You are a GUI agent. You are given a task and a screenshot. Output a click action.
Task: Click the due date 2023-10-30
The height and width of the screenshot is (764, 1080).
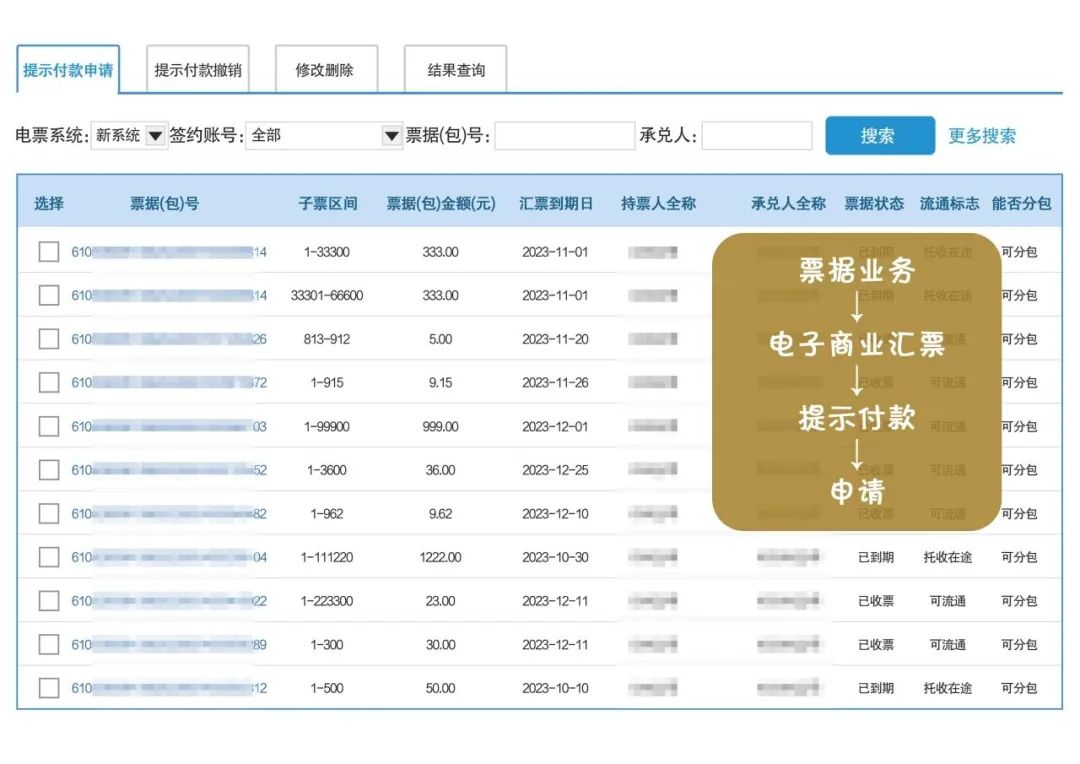point(555,557)
